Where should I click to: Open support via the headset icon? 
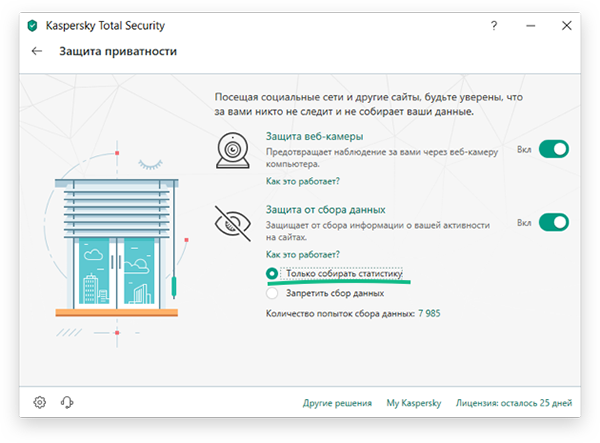pos(67,402)
